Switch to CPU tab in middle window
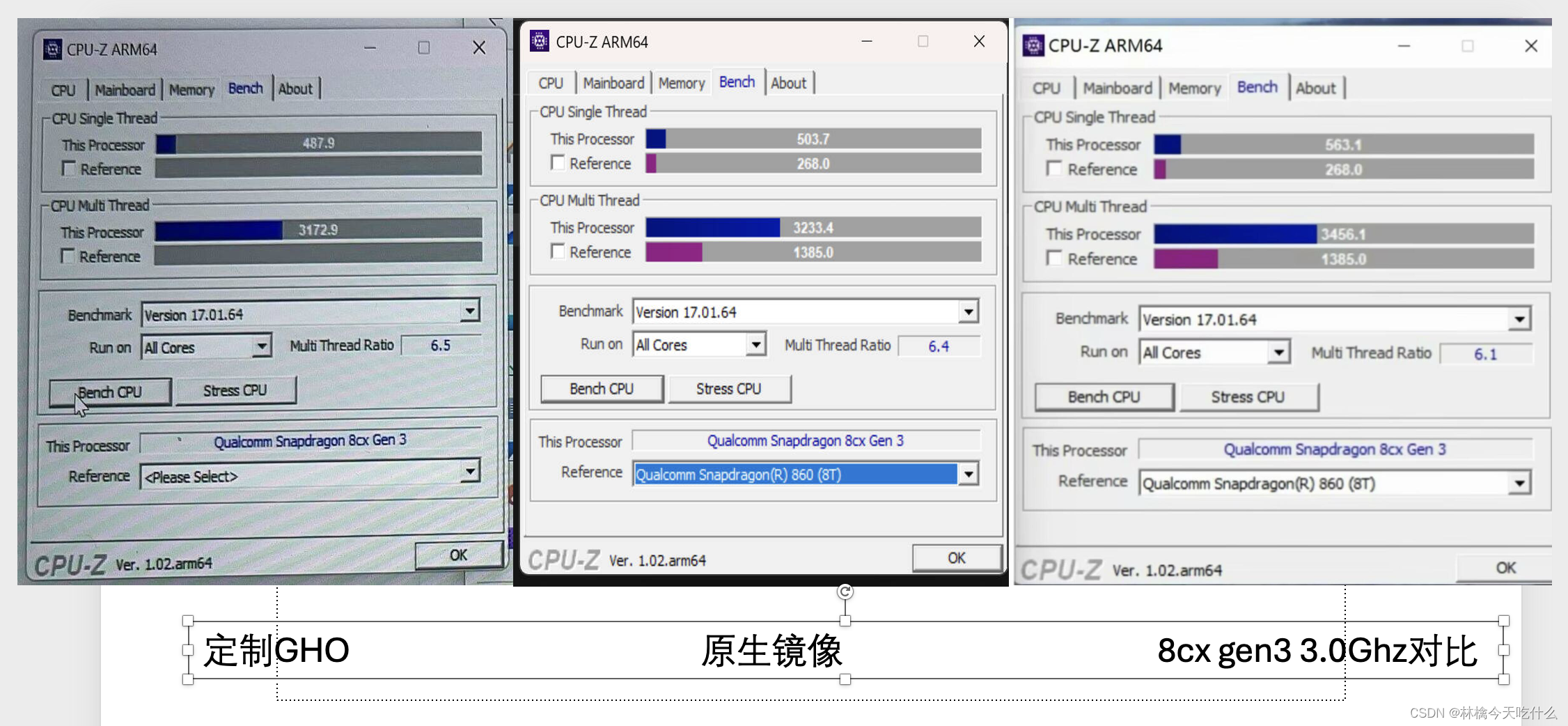 click(551, 83)
